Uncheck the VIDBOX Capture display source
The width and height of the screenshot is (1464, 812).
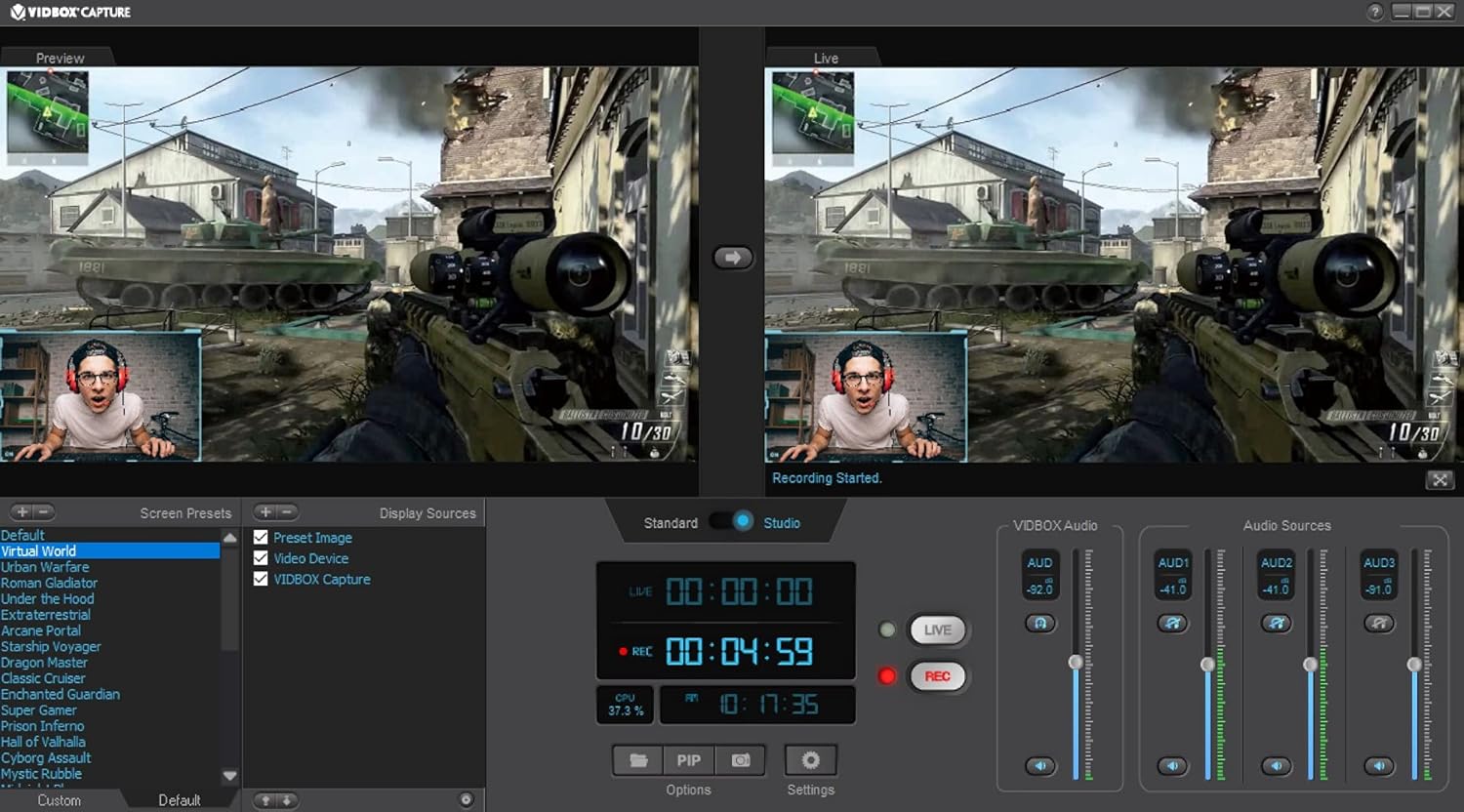pyautogui.click(x=261, y=579)
